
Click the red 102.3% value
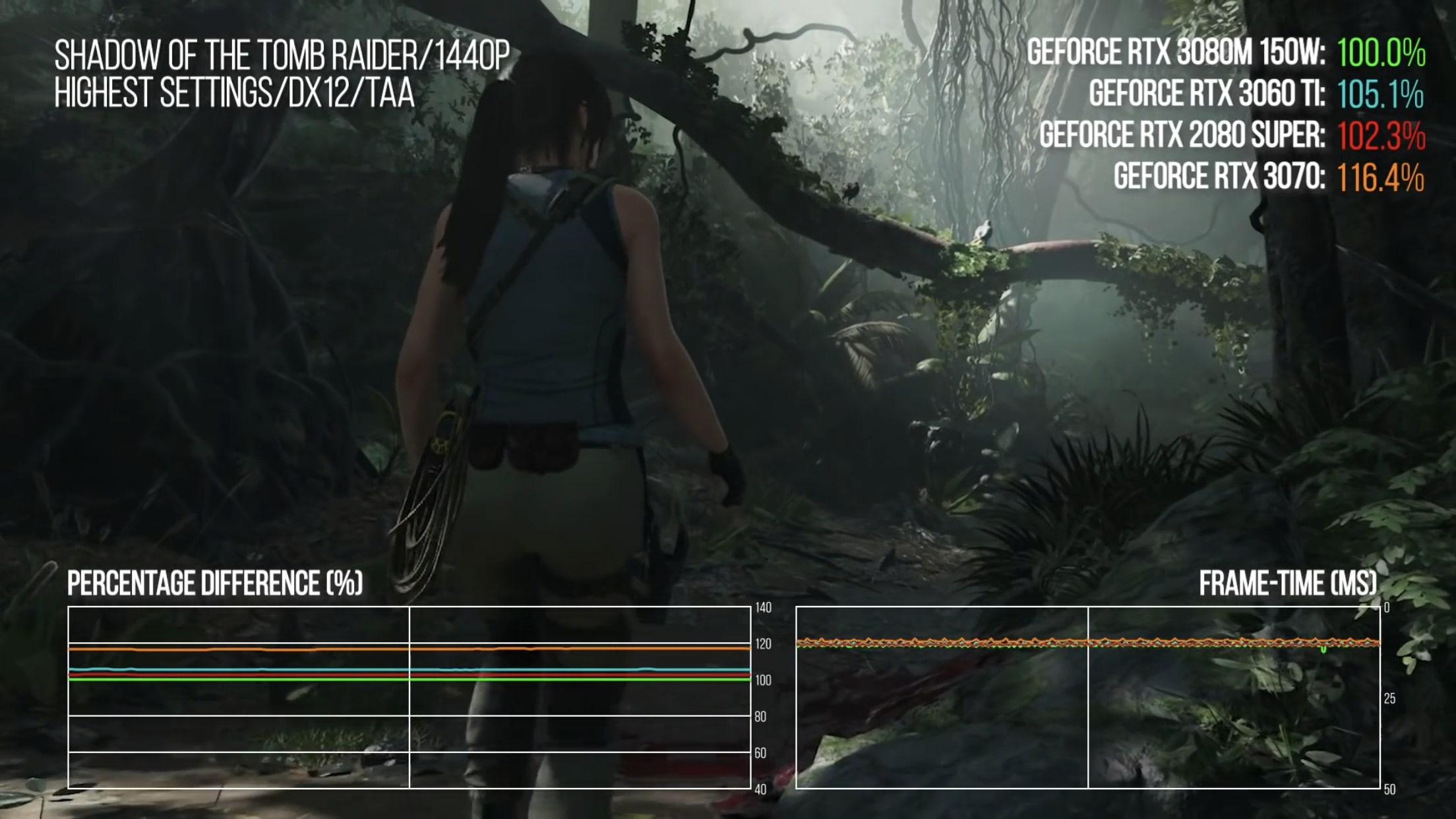(1381, 136)
